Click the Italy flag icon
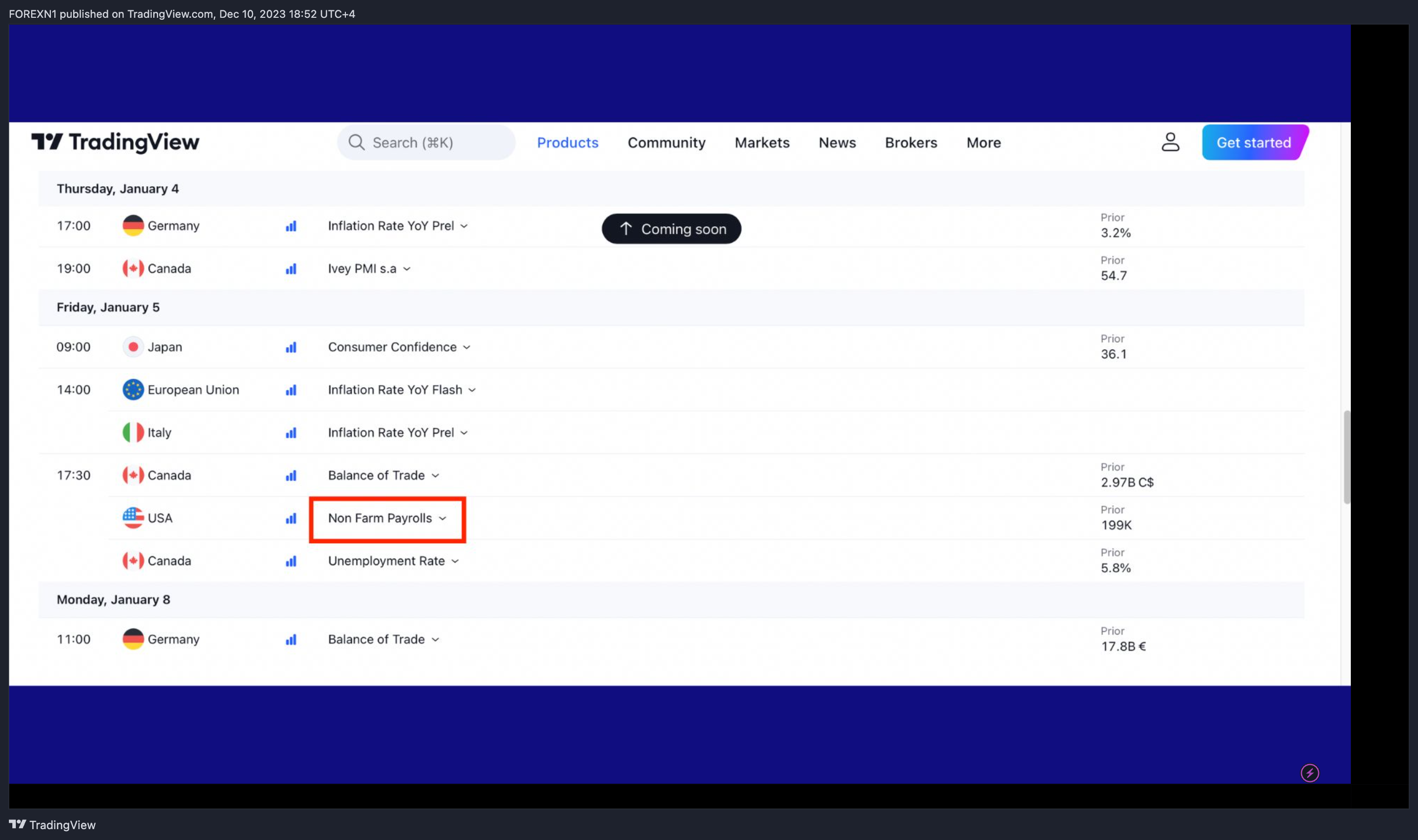 pos(133,433)
